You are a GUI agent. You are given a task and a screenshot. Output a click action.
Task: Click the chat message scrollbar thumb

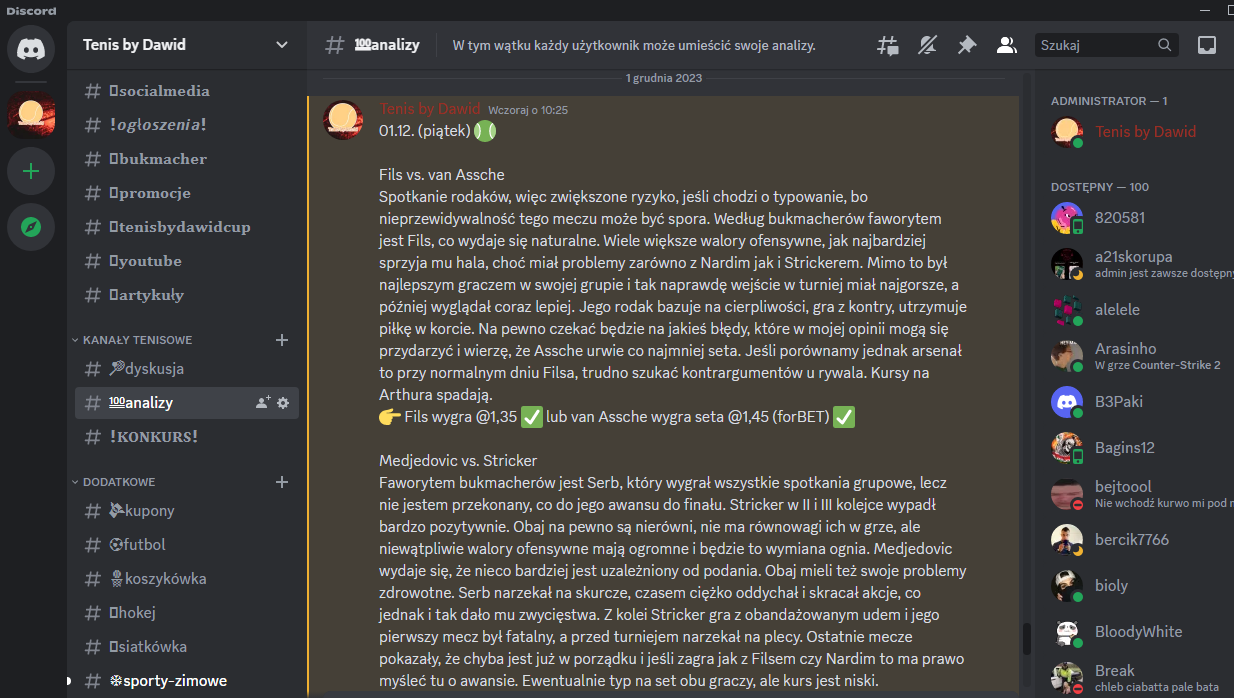click(1024, 638)
